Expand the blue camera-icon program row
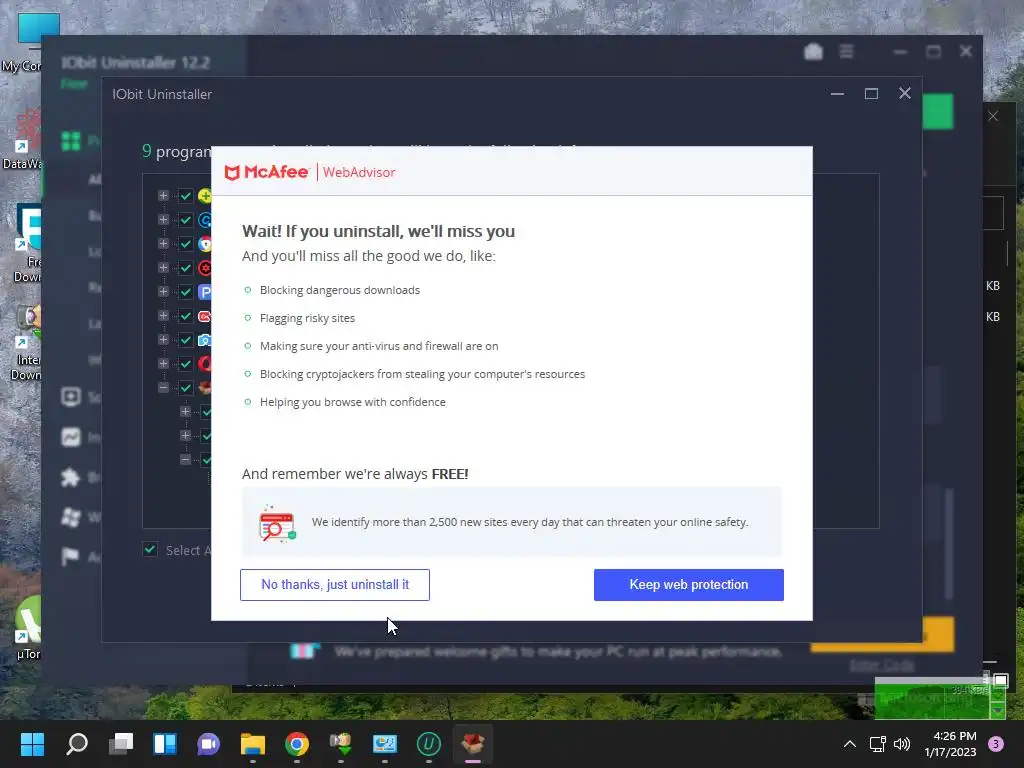Viewport: 1024px width, 768px height. click(x=163, y=340)
